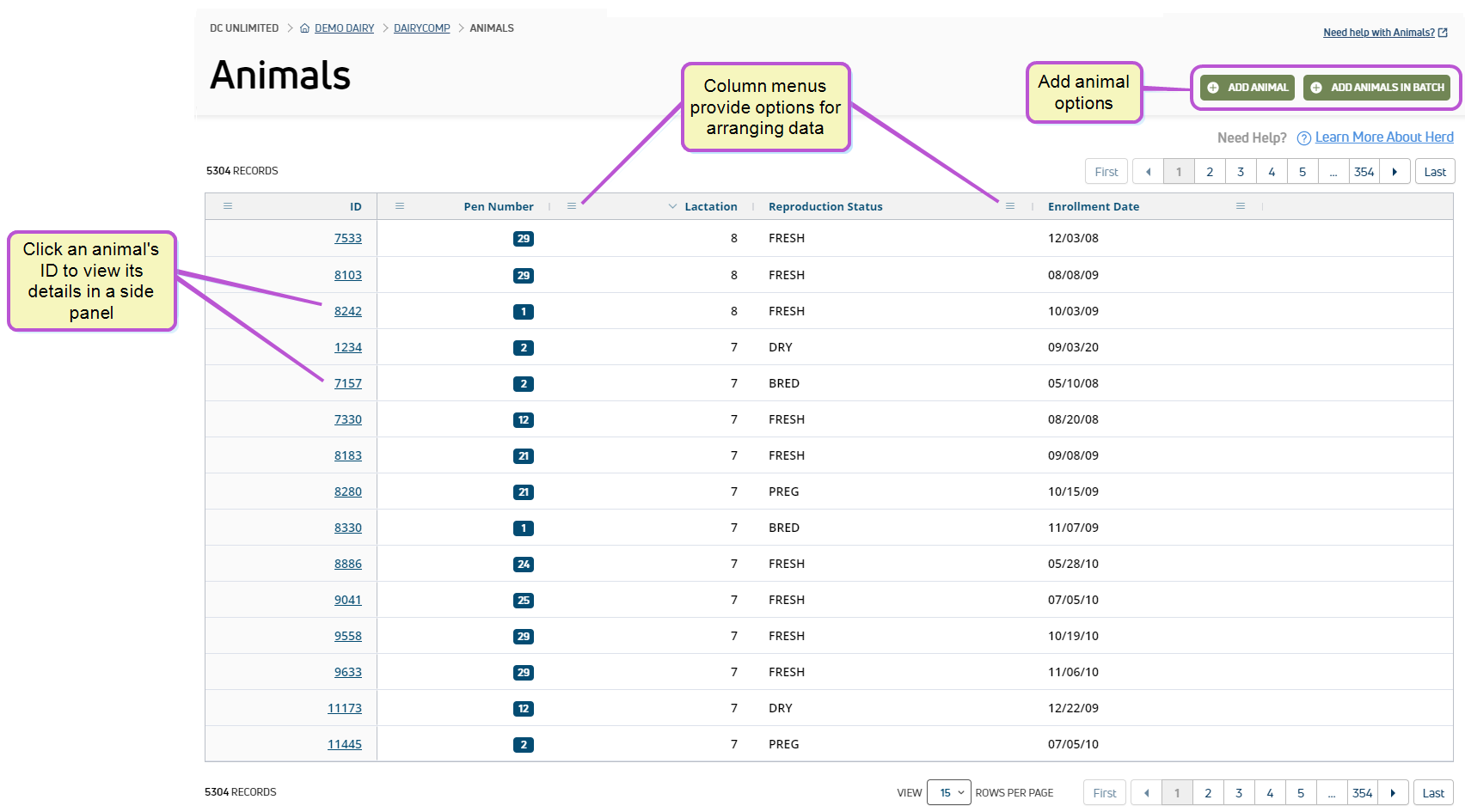This screenshot has height=812, width=1465.
Task: Open the column menu icon right of Pen Number
Action: coord(572,206)
